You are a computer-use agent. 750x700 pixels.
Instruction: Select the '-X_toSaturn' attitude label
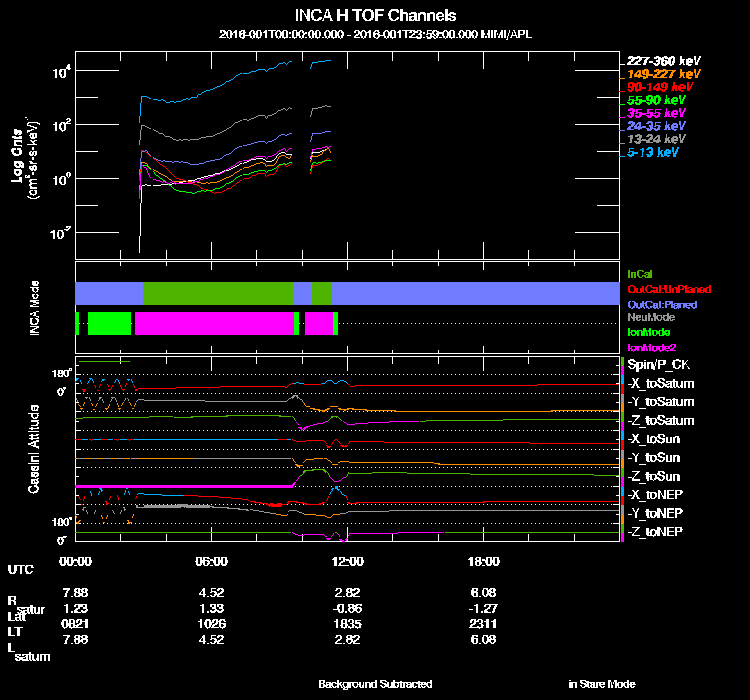661,383
